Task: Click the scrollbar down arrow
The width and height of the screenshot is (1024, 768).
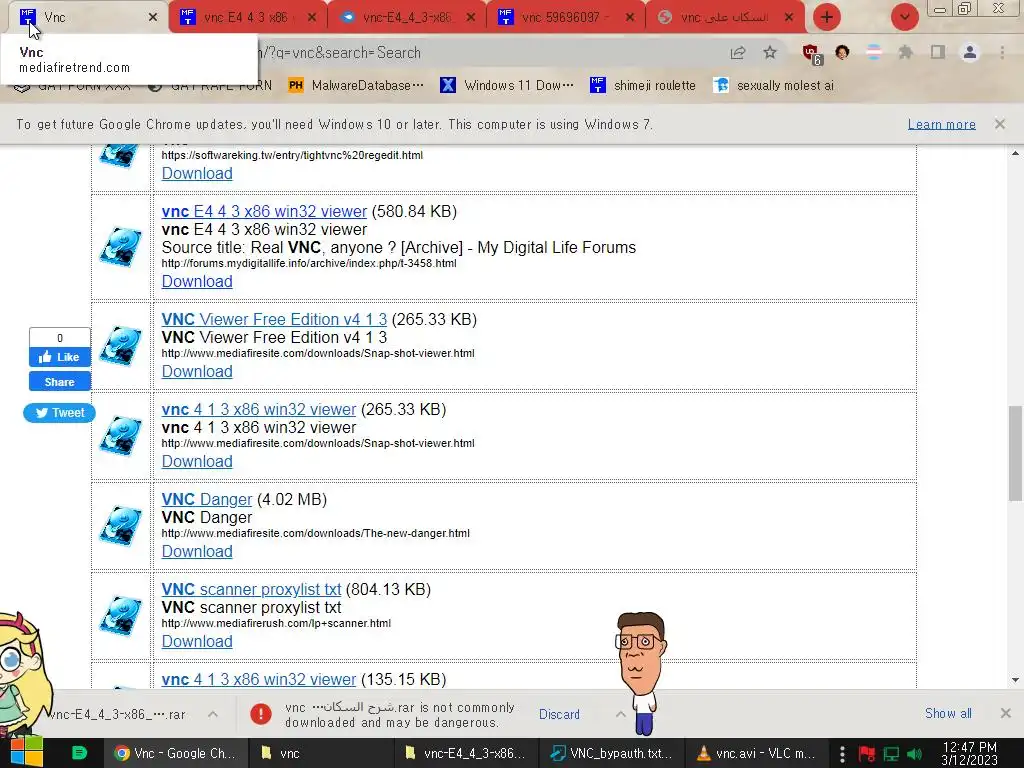Action: click(1015, 680)
